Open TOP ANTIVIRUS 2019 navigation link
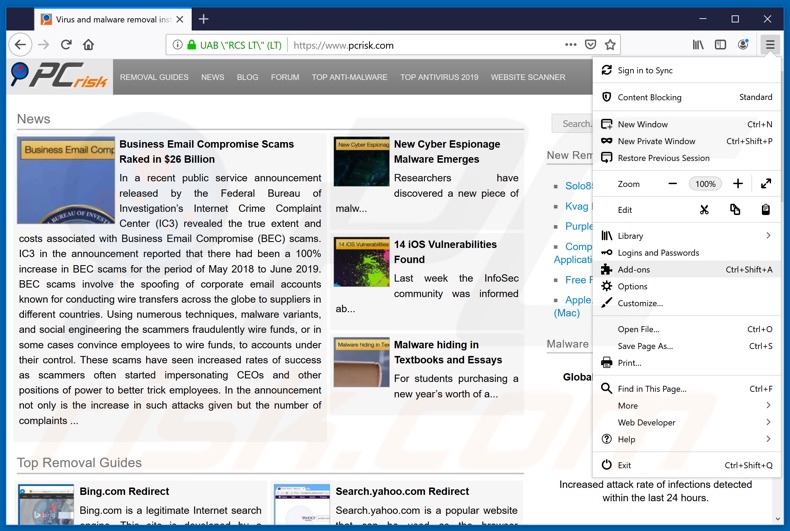This screenshot has width=790, height=531. tap(439, 77)
